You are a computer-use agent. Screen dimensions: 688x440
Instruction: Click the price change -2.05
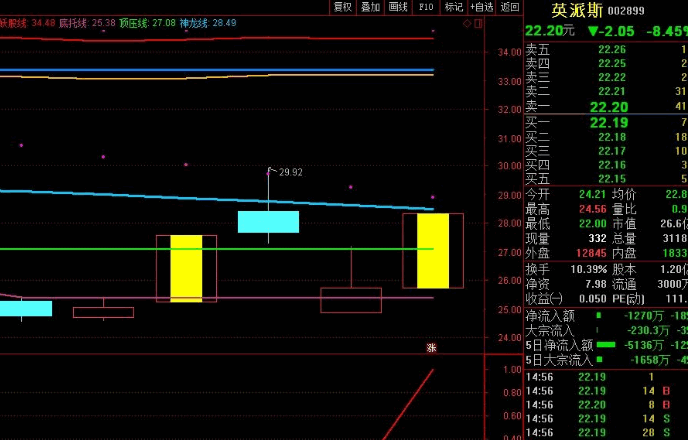[x=611, y=31]
